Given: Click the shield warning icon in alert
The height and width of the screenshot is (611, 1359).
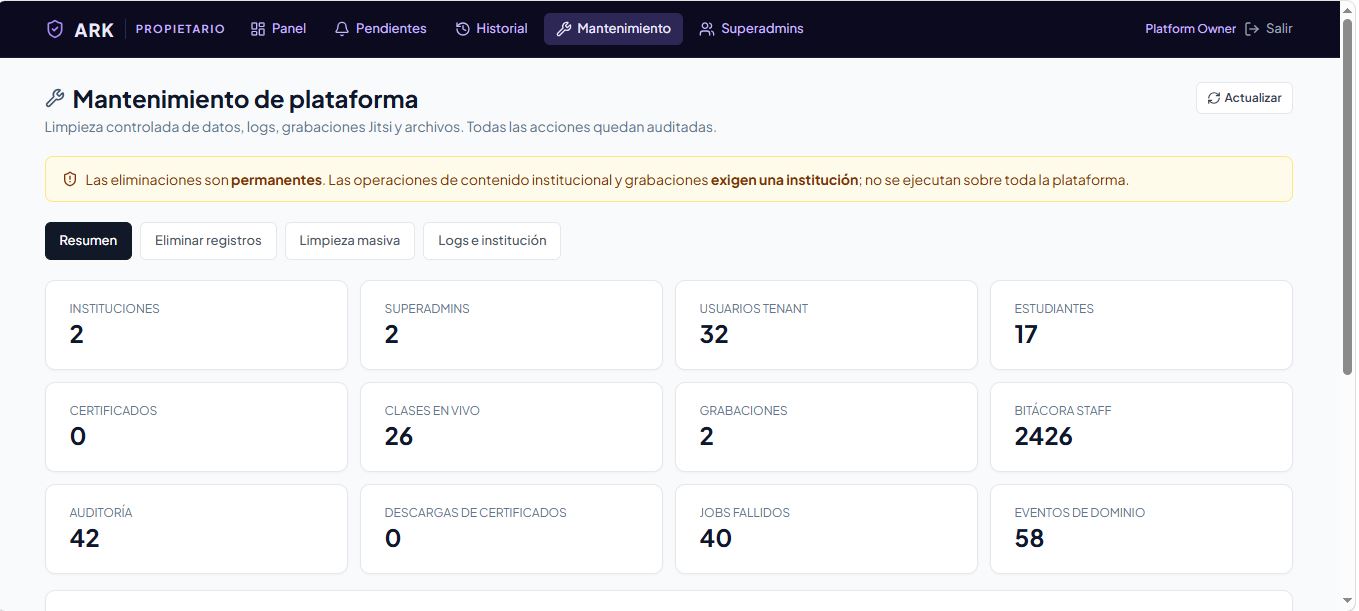Looking at the screenshot, I should [x=70, y=180].
